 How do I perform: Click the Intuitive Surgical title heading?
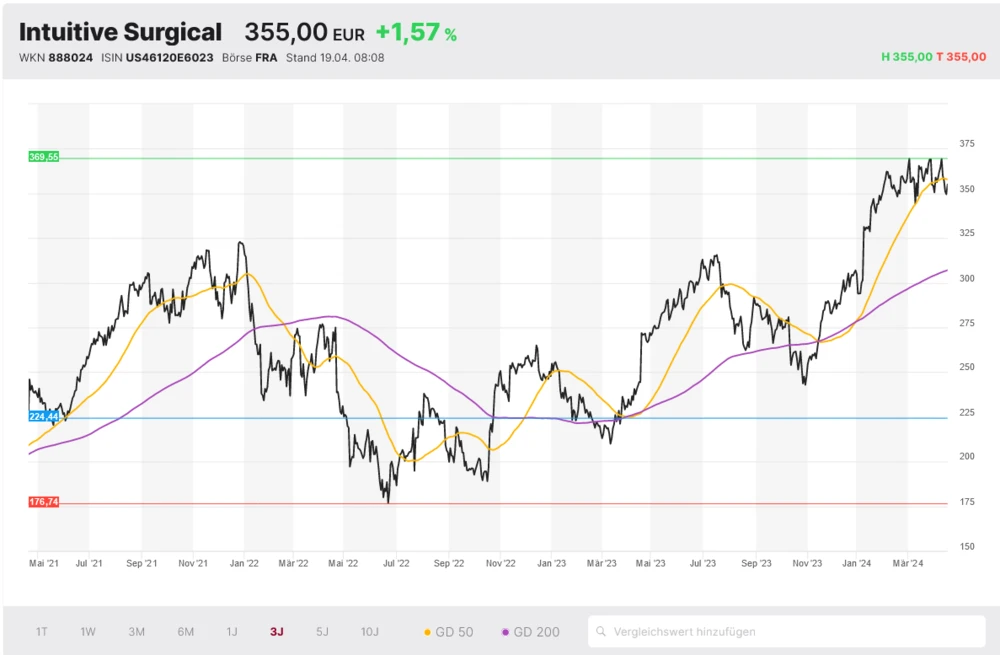click(x=120, y=31)
